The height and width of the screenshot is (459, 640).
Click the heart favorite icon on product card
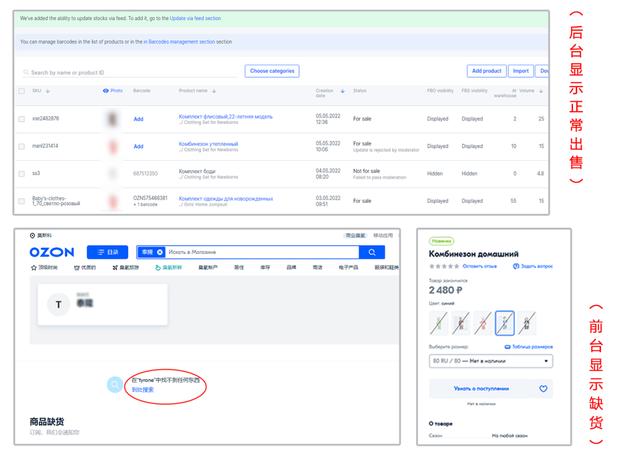pyautogui.click(x=543, y=388)
